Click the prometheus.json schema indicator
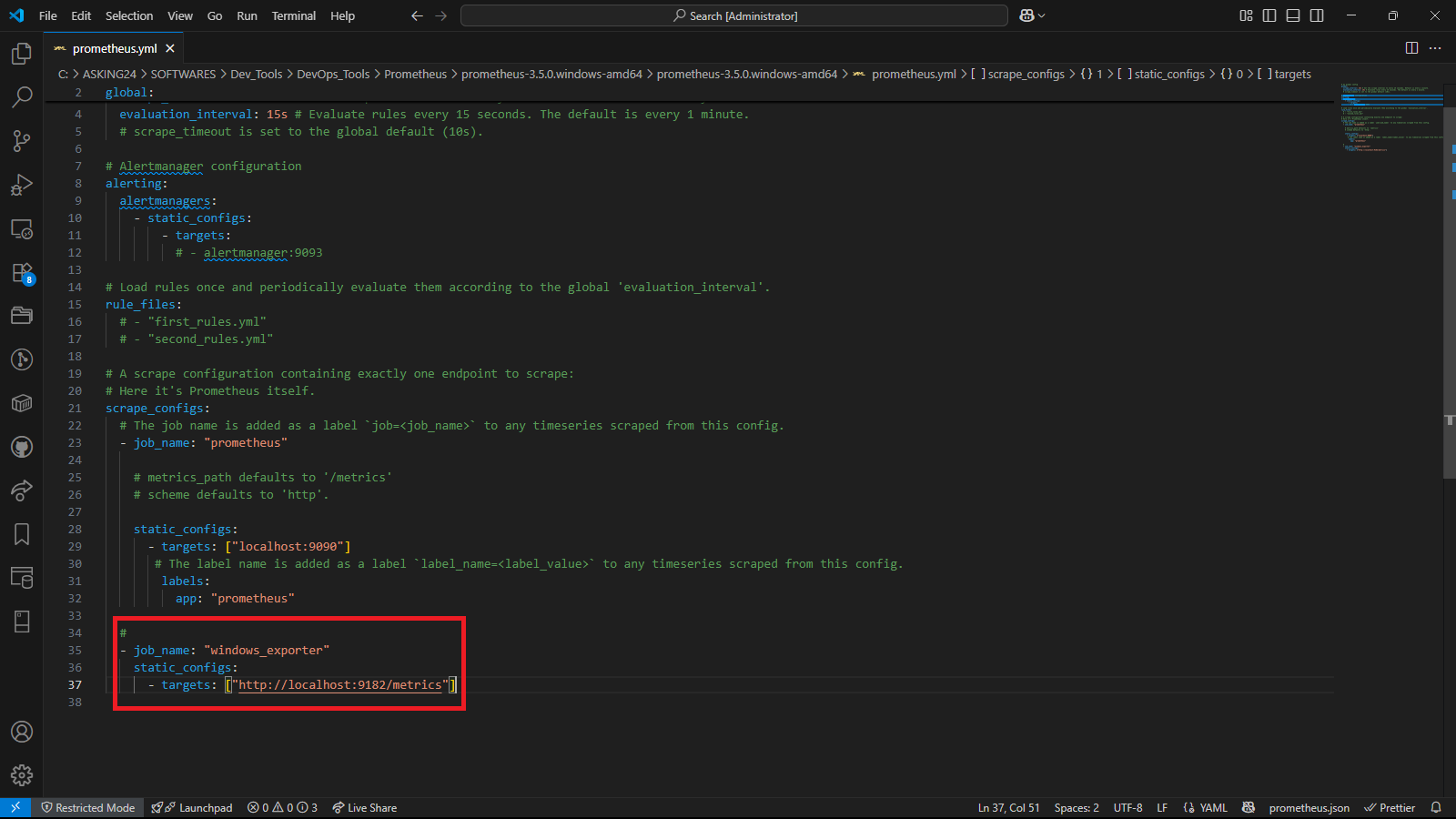 (x=1309, y=807)
